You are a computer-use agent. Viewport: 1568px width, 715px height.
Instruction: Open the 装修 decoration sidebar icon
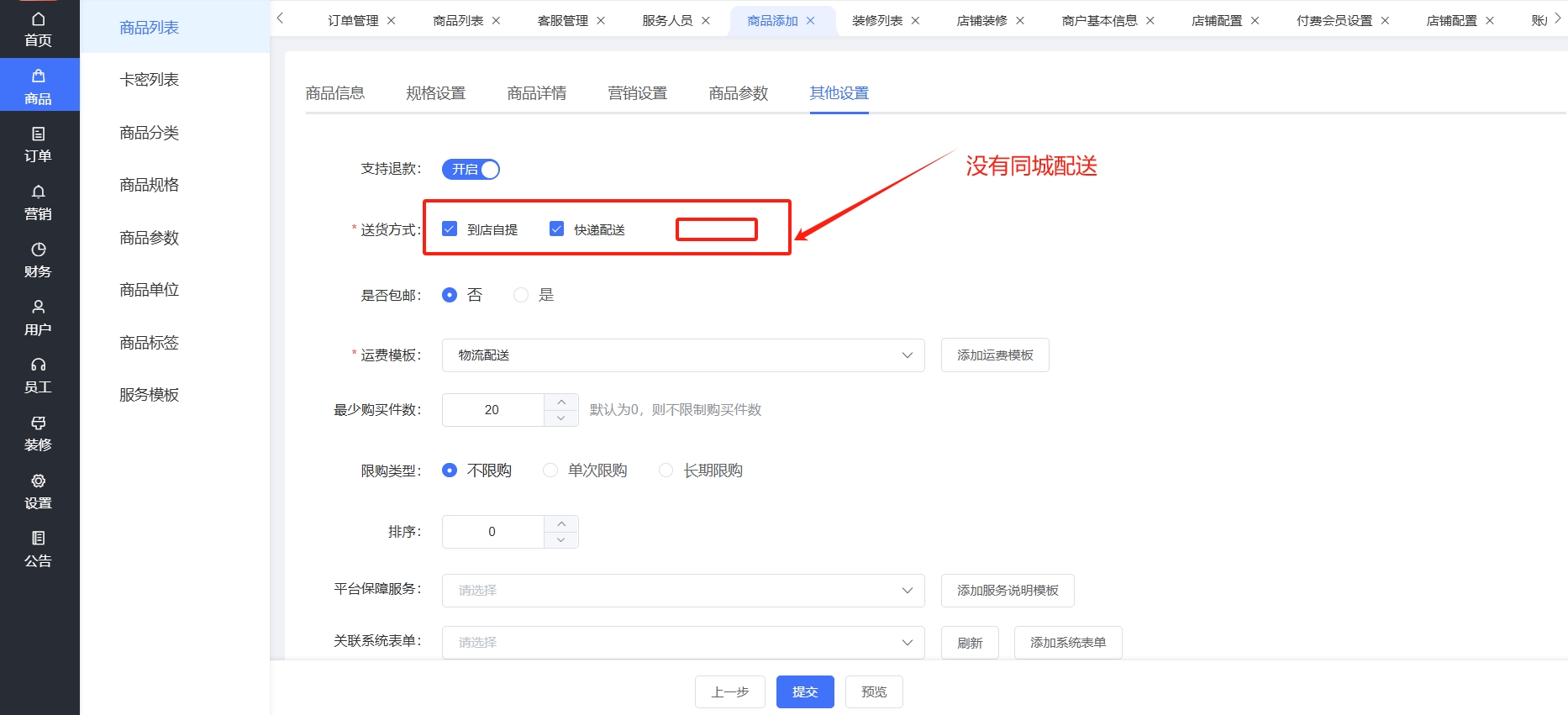tap(39, 434)
